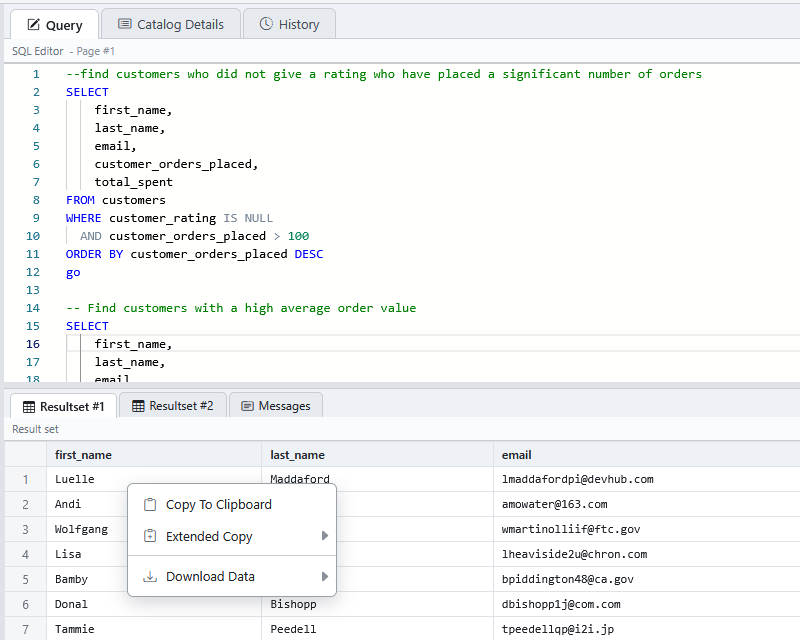The image size is (800, 640).
Task: Select result row number 6
Action: point(26,605)
